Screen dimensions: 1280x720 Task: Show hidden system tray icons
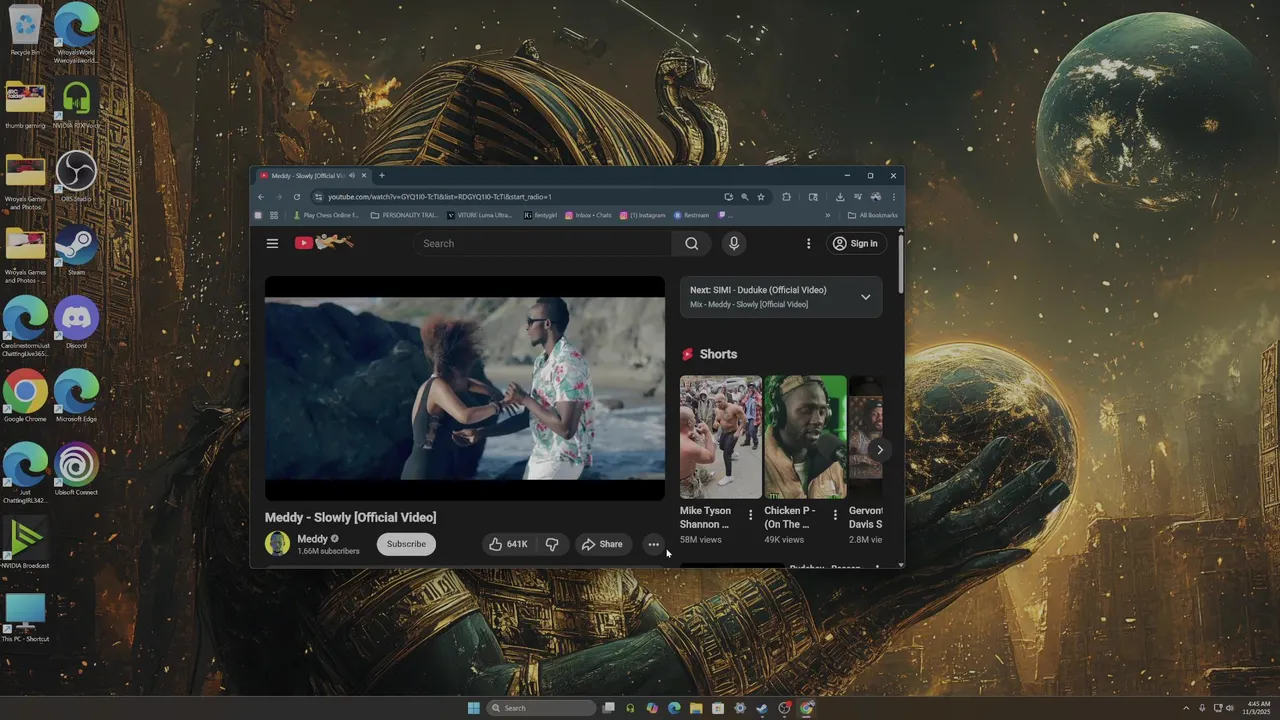click(1186, 708)
